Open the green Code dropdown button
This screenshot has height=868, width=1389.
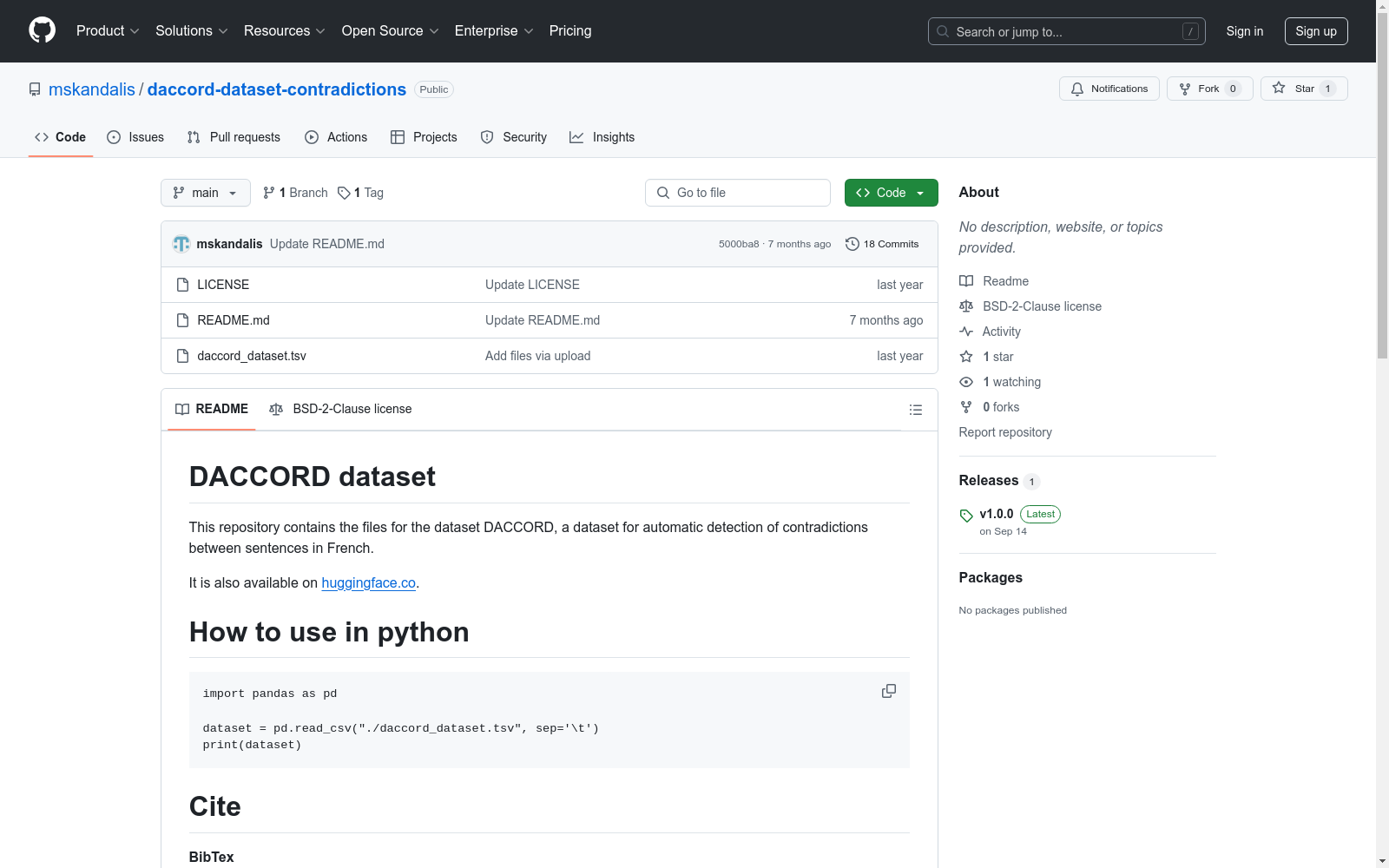click(891, 193)
